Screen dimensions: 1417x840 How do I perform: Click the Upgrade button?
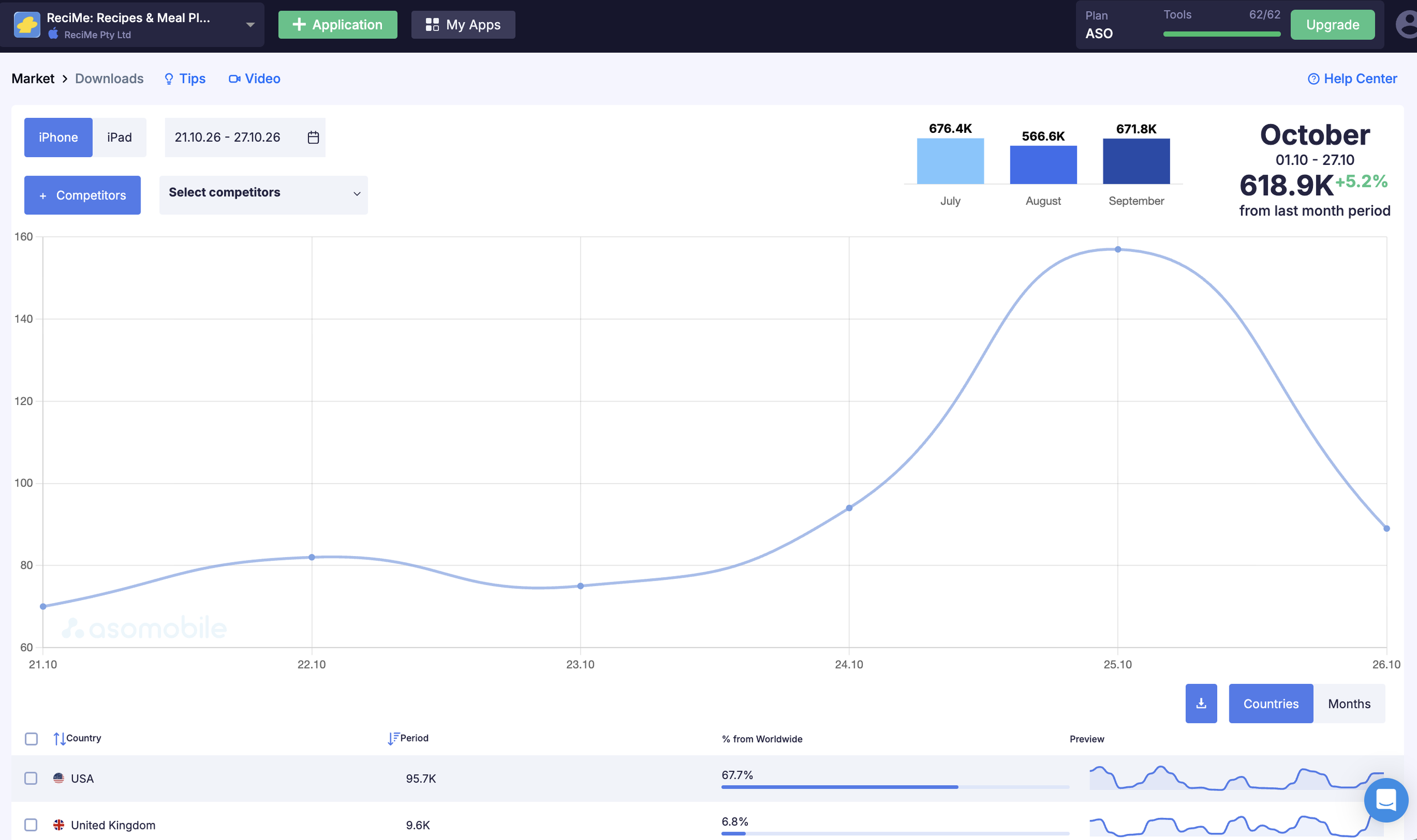click(x=1332, y=25)
